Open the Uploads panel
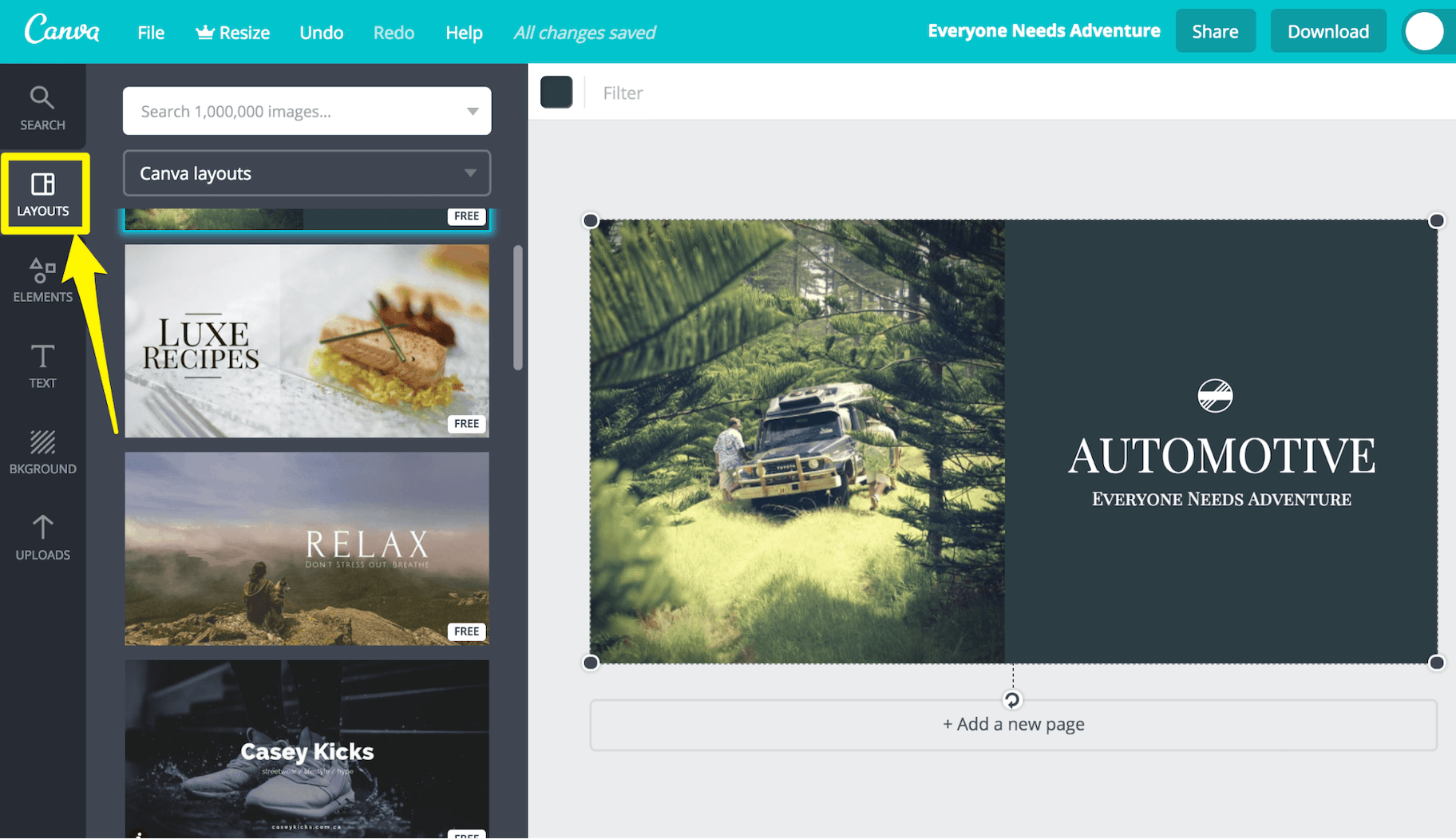The width and height of the screenshot is (1456, 839). tap(42, 538)
